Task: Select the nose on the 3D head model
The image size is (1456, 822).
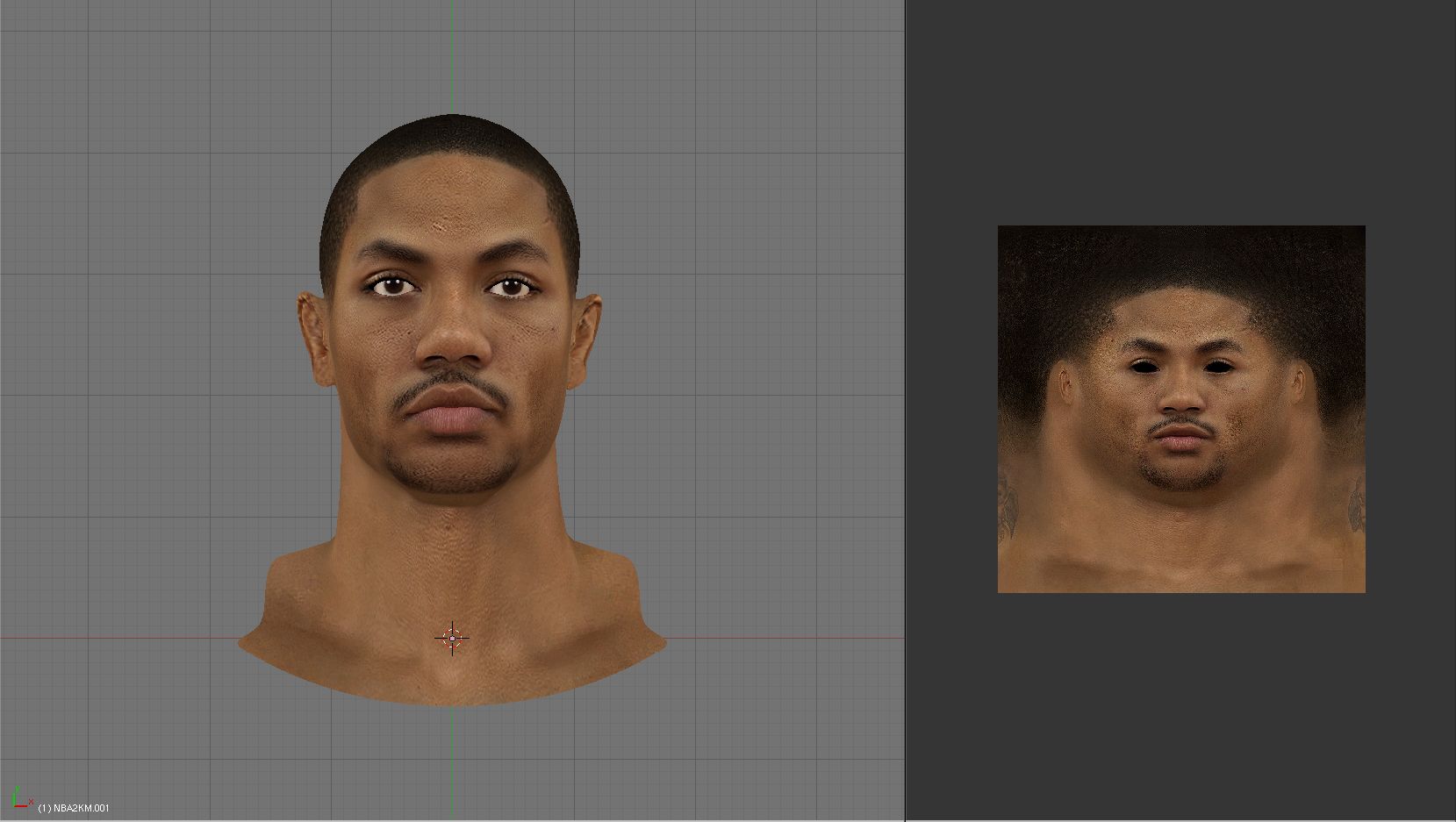Action: tap(451, 340)
